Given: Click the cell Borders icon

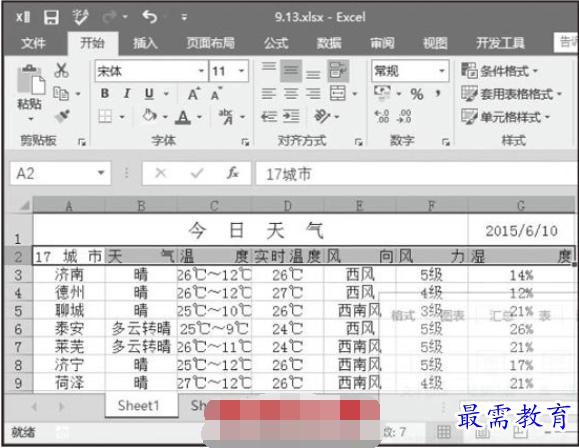Looking at the screenshot, I should coord(105,117).
